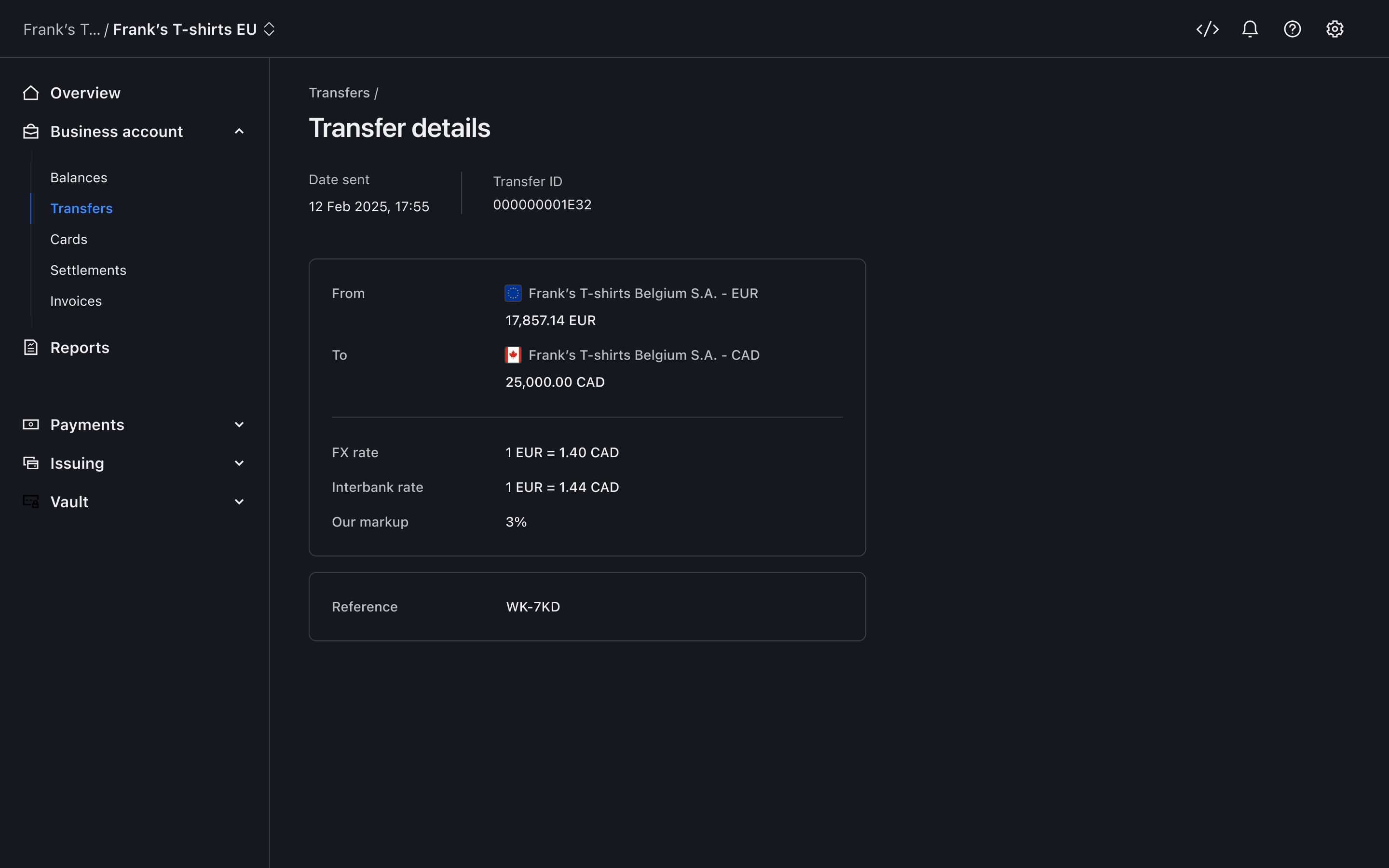Open the account switcher next to Frank's T-shirts EU
The image size is (1389, 868).
click(269, 29)
